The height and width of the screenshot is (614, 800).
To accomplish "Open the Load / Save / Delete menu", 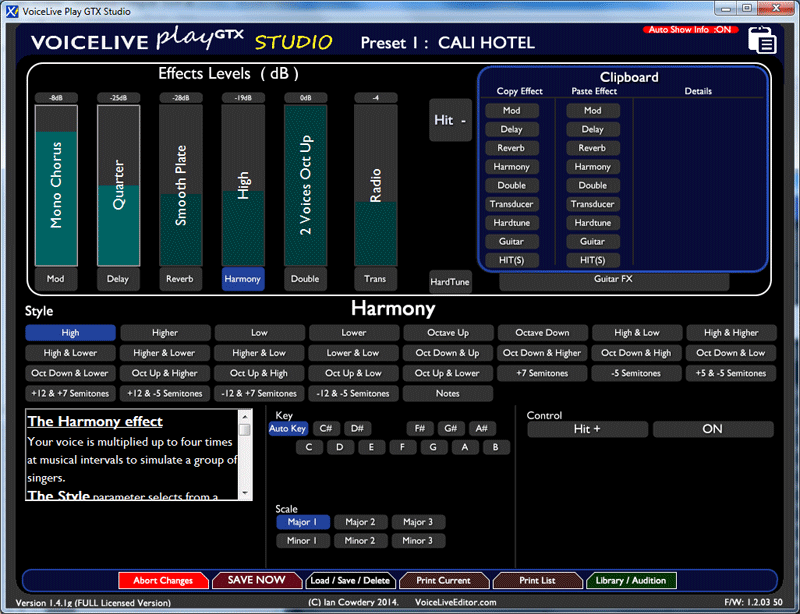I will (350, 580).
